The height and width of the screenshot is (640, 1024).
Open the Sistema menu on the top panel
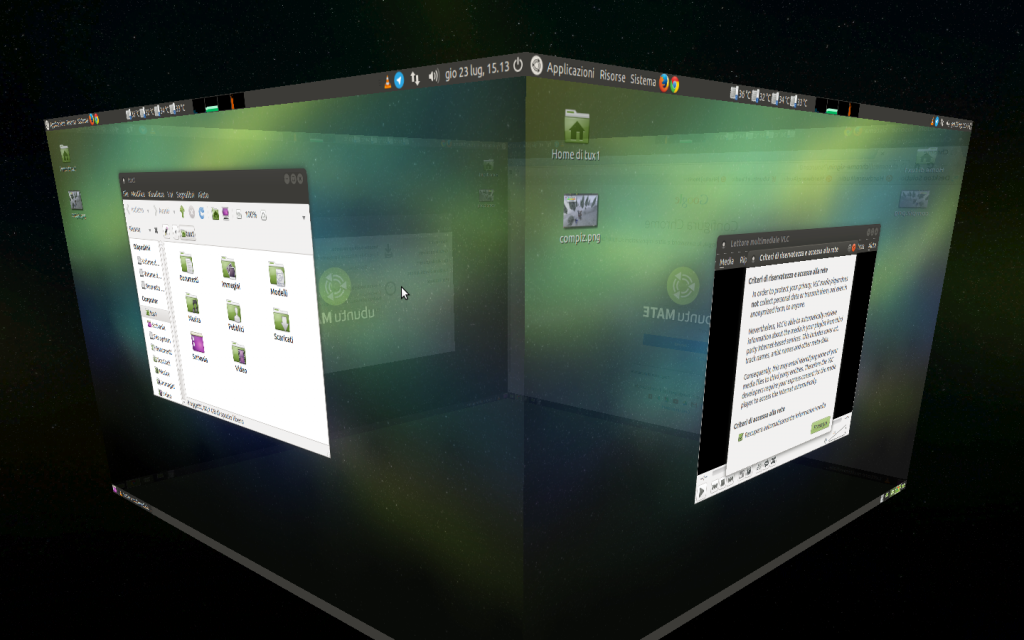(643, 80)
